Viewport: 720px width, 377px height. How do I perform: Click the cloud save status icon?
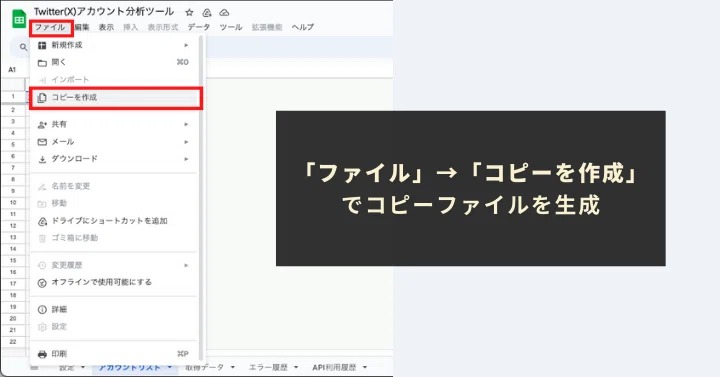click(224, 13)
